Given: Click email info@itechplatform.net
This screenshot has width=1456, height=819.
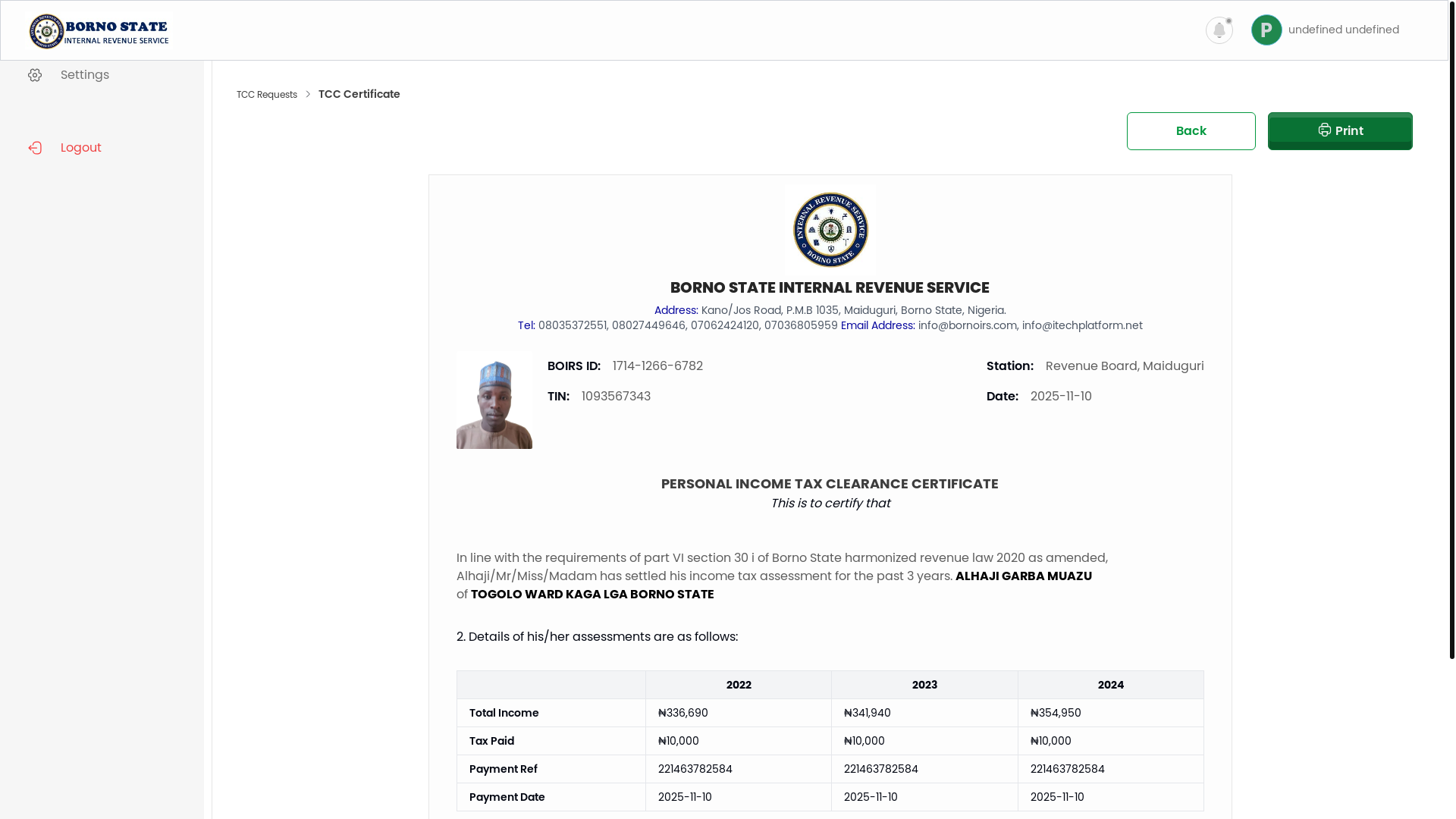Looking at the screenshot, I should pos(1082,325).
